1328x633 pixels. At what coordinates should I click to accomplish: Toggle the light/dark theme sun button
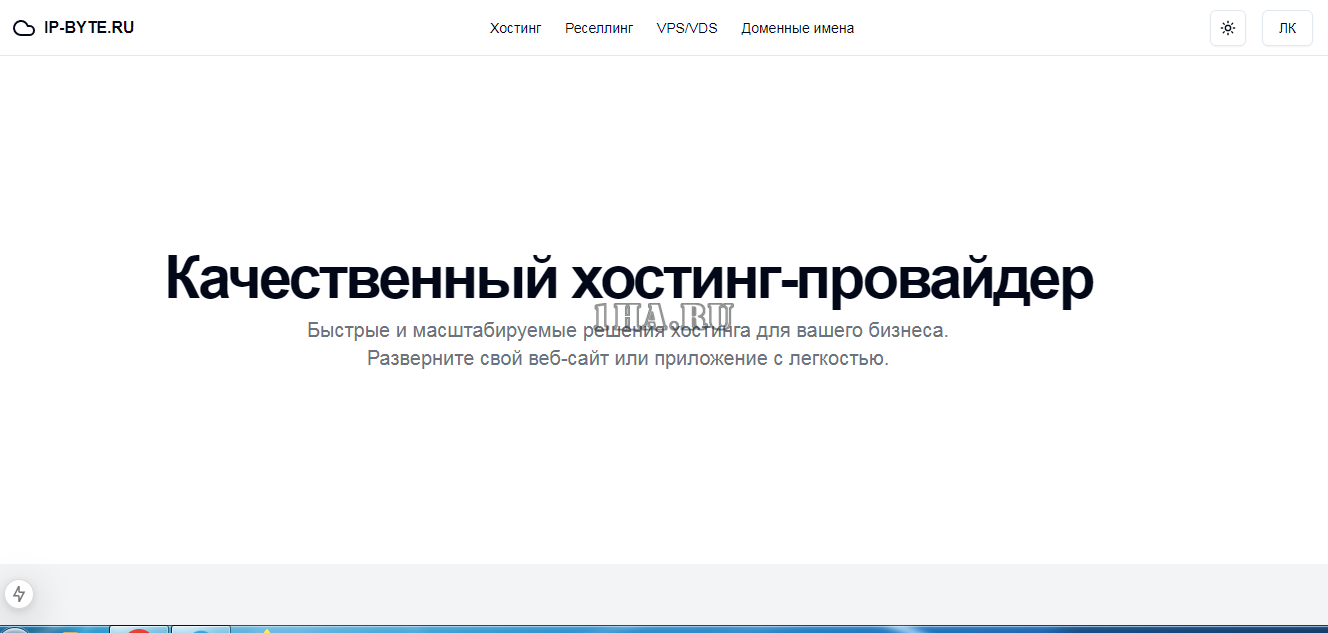pyautogui.click(x=1227, y=28)
